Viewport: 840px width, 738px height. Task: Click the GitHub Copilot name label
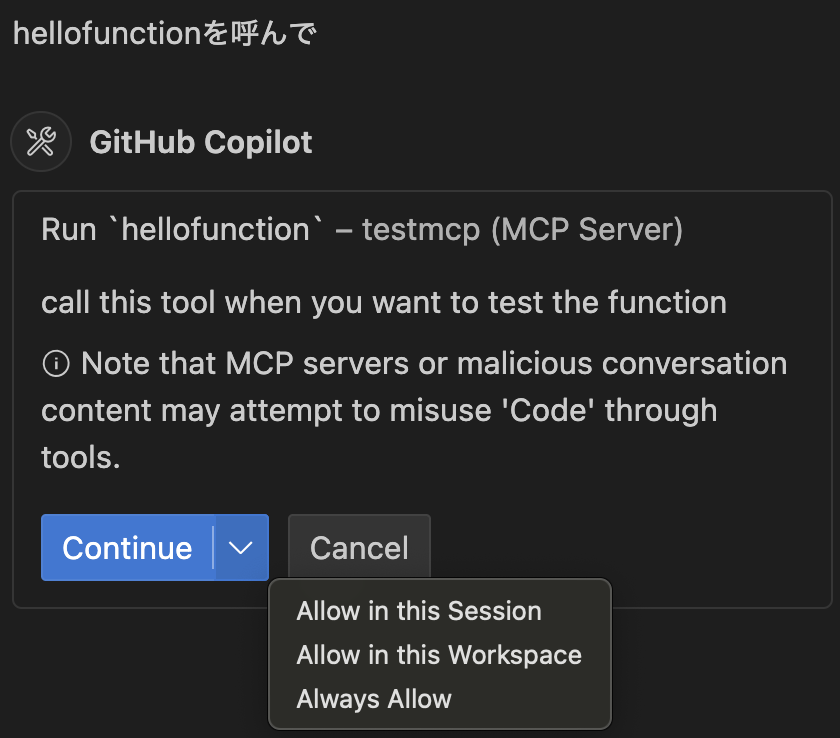click(201, 142)
